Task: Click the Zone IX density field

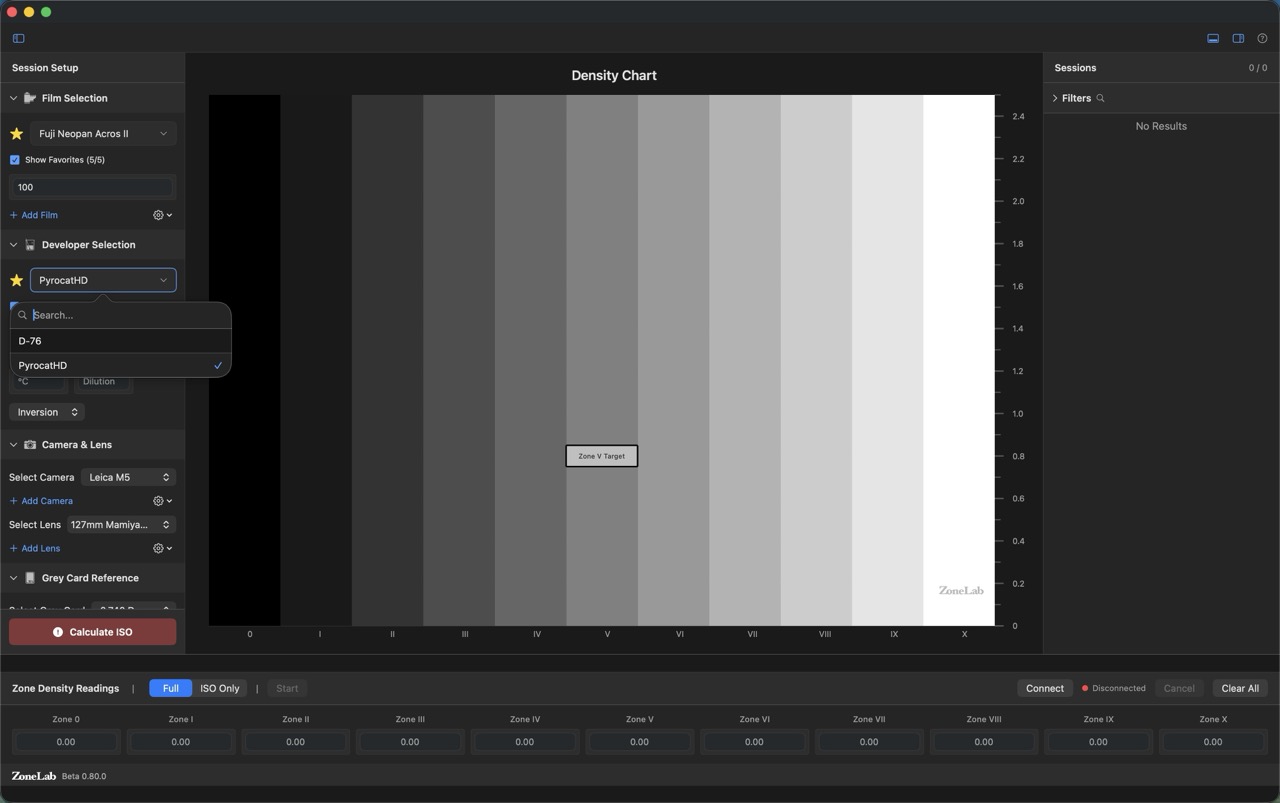Action: coord(1098,742)
